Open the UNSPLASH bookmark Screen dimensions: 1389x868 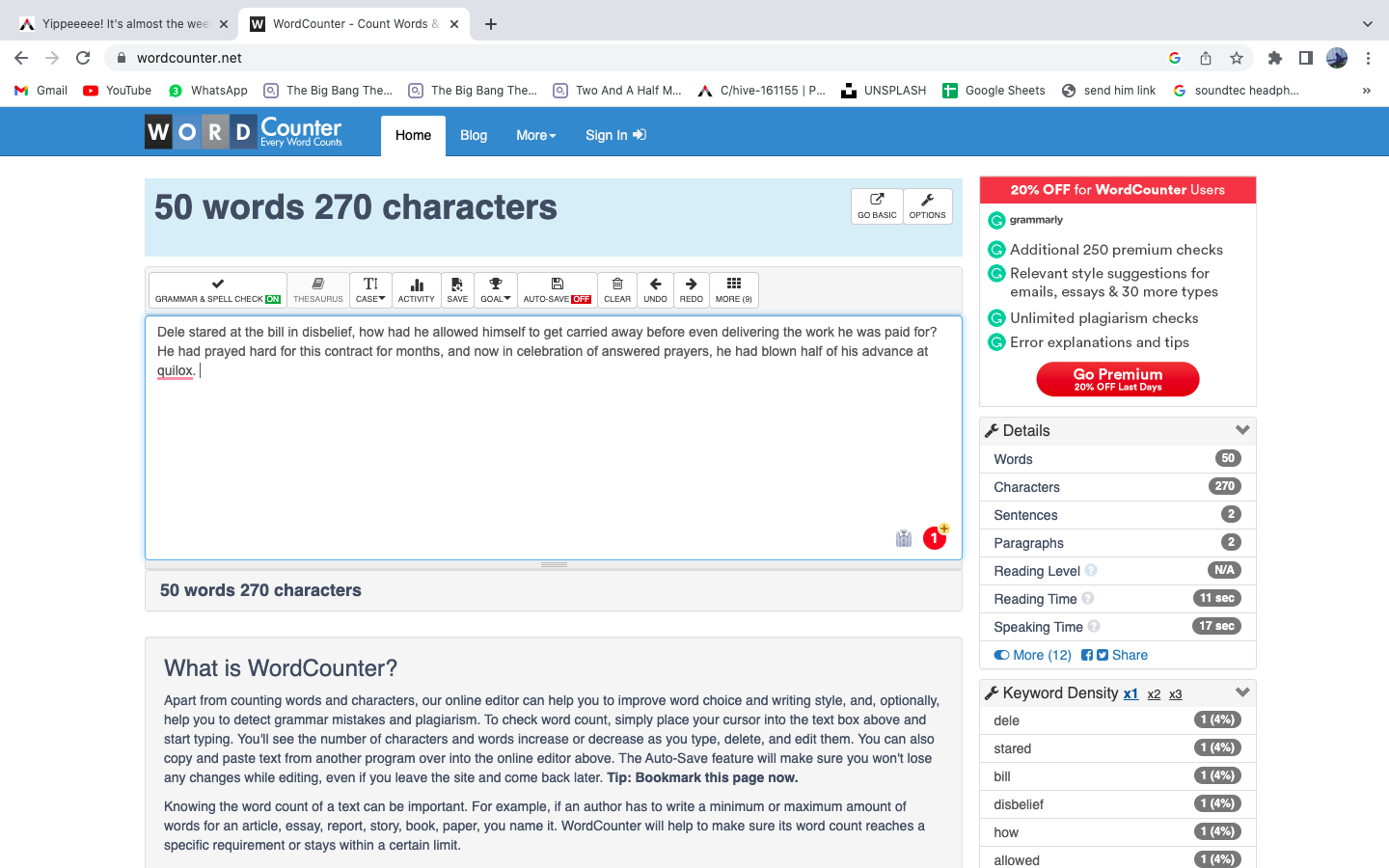884,91
